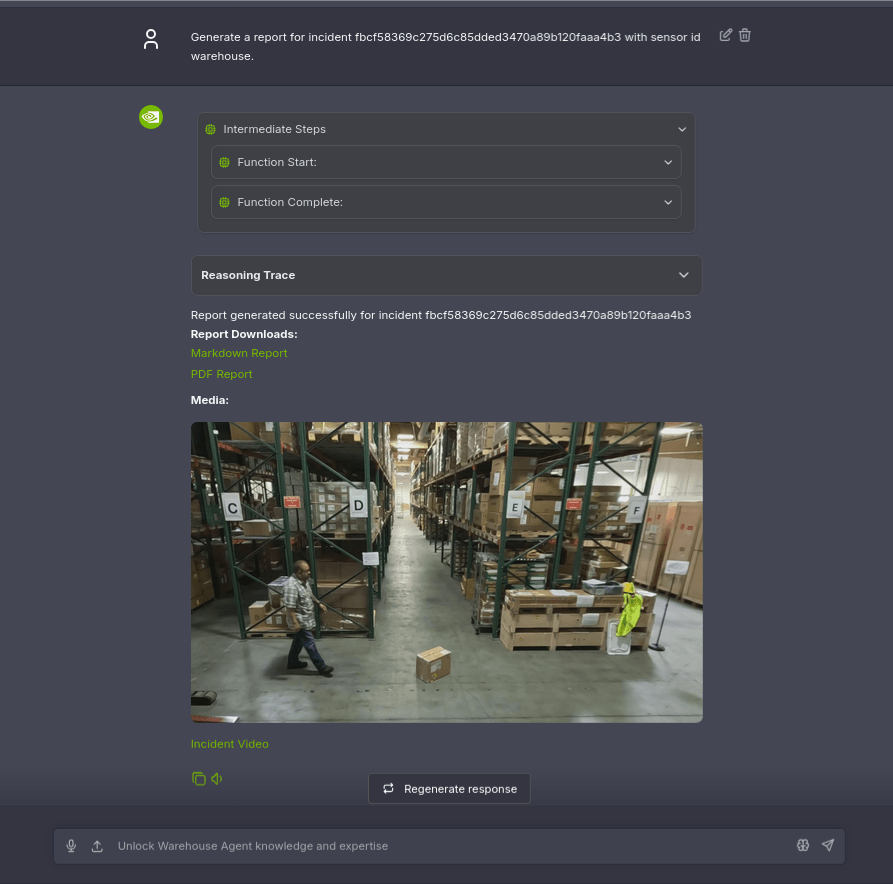Click the upload file icon
The height and width of the screenshot is (884, 893).
pyautogui.click(x=97, y=846)
